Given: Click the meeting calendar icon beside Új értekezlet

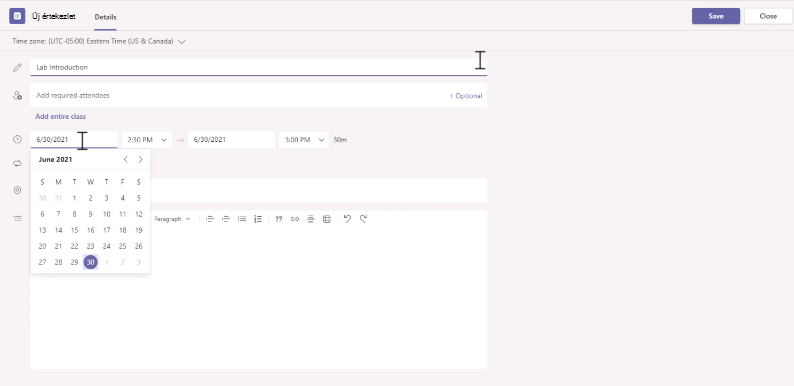Looking at the screenshot, I should [x=17, y=16].
